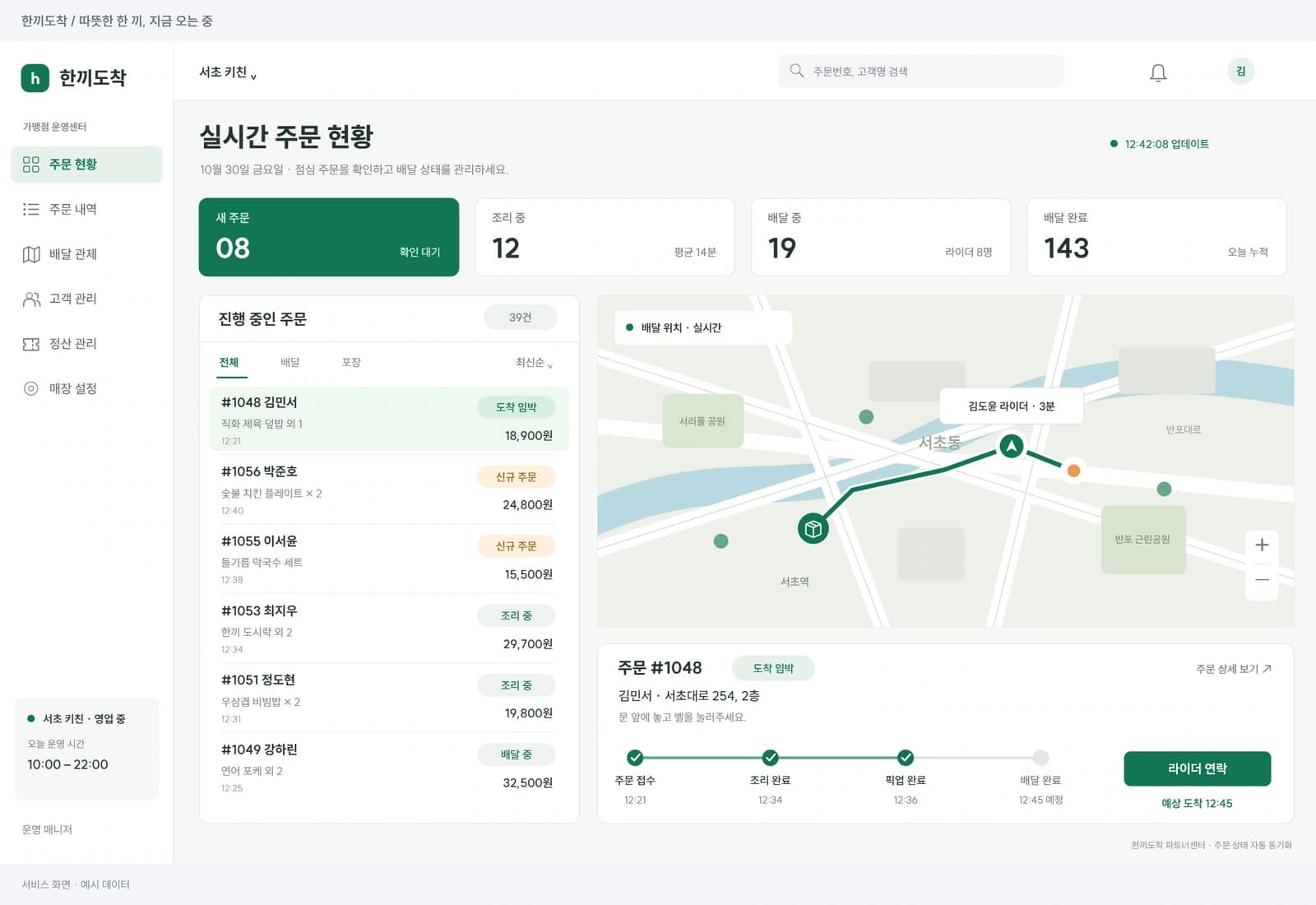Open 매장 설정 menu item

[x=86, y=388]
